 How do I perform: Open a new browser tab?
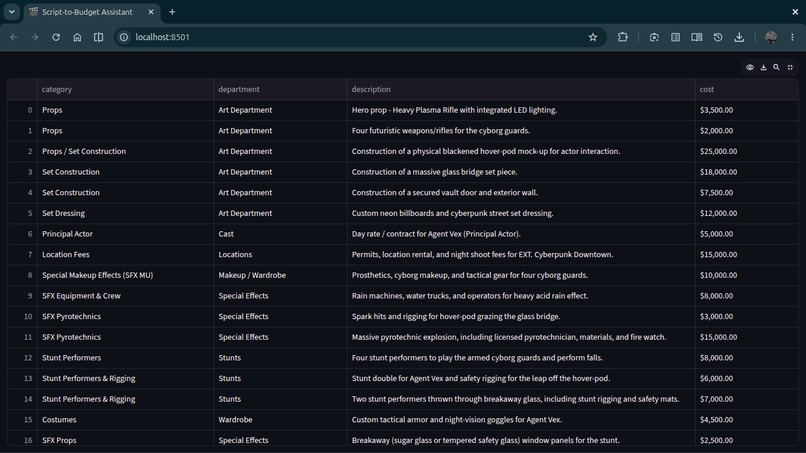tap(172, 12)
